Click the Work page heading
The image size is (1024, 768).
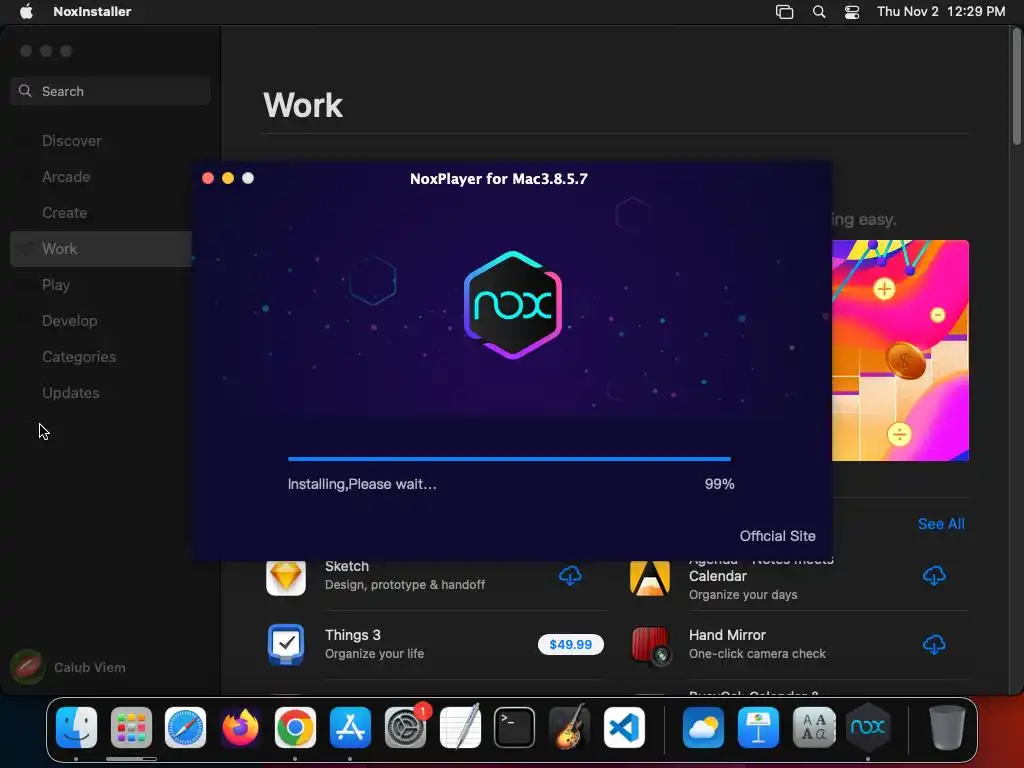303,105
